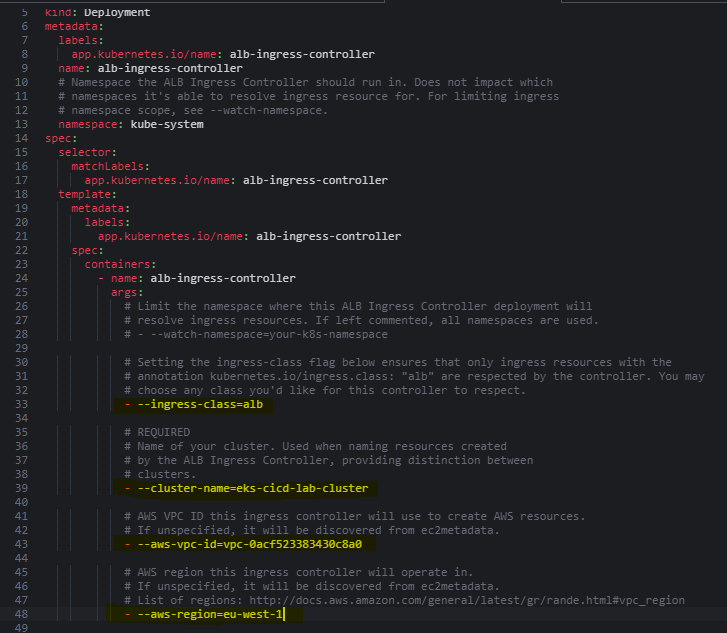Click '- name: alb-ingress-controller' on line 24
Viewport: 727px width, 633px height.
197,278
